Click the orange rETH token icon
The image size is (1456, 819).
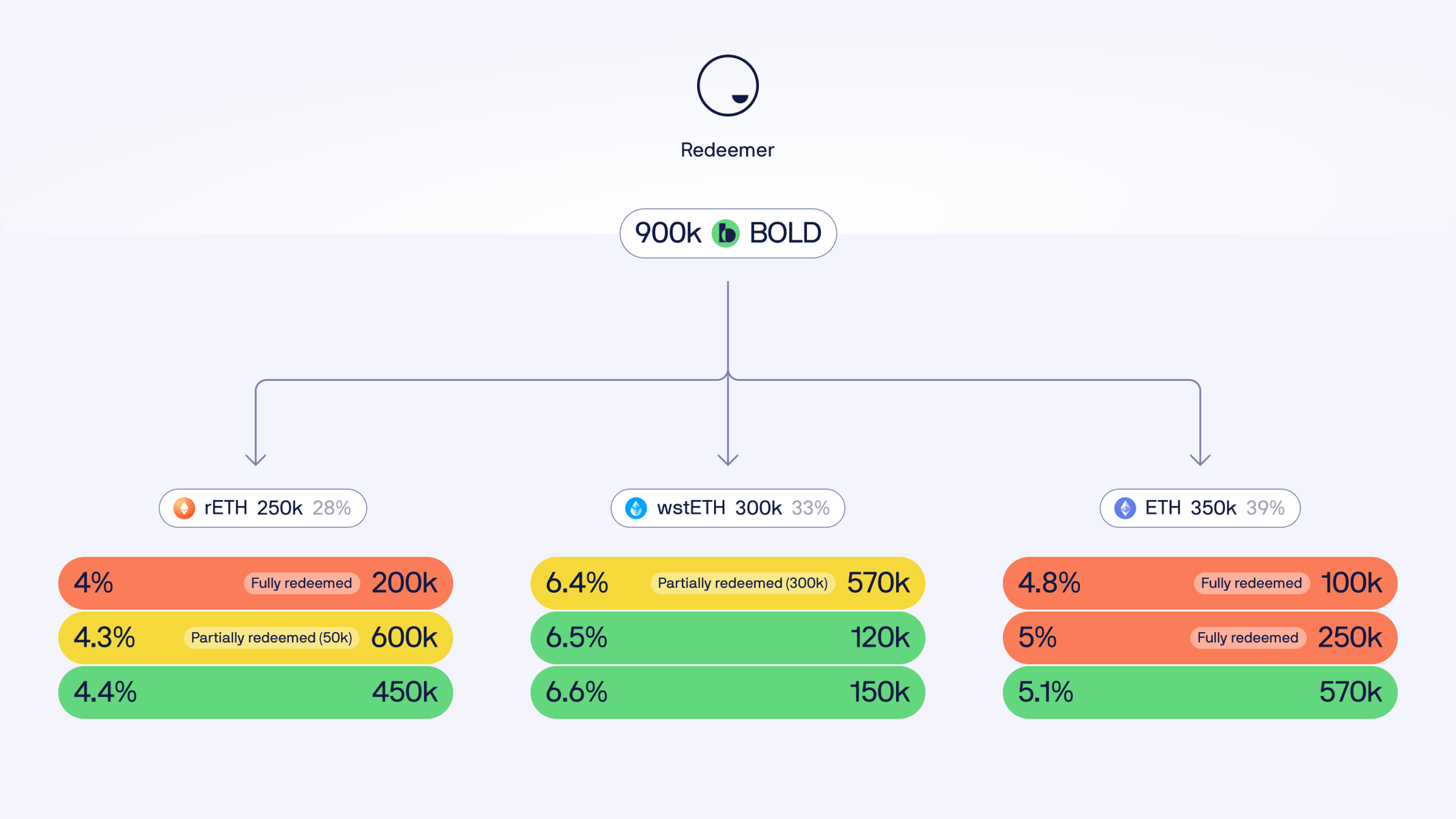pyautogui.click(x=185, y=508)
